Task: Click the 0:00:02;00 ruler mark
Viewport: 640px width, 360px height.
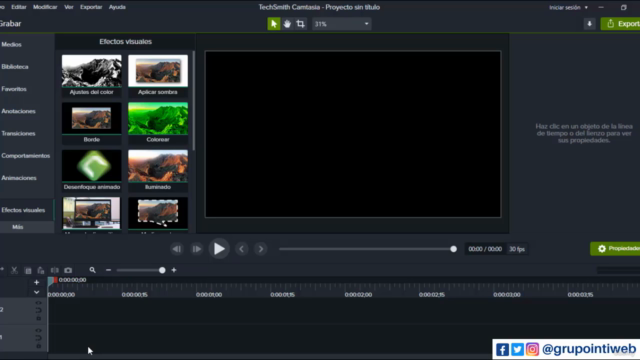Action: click(358, 295)
